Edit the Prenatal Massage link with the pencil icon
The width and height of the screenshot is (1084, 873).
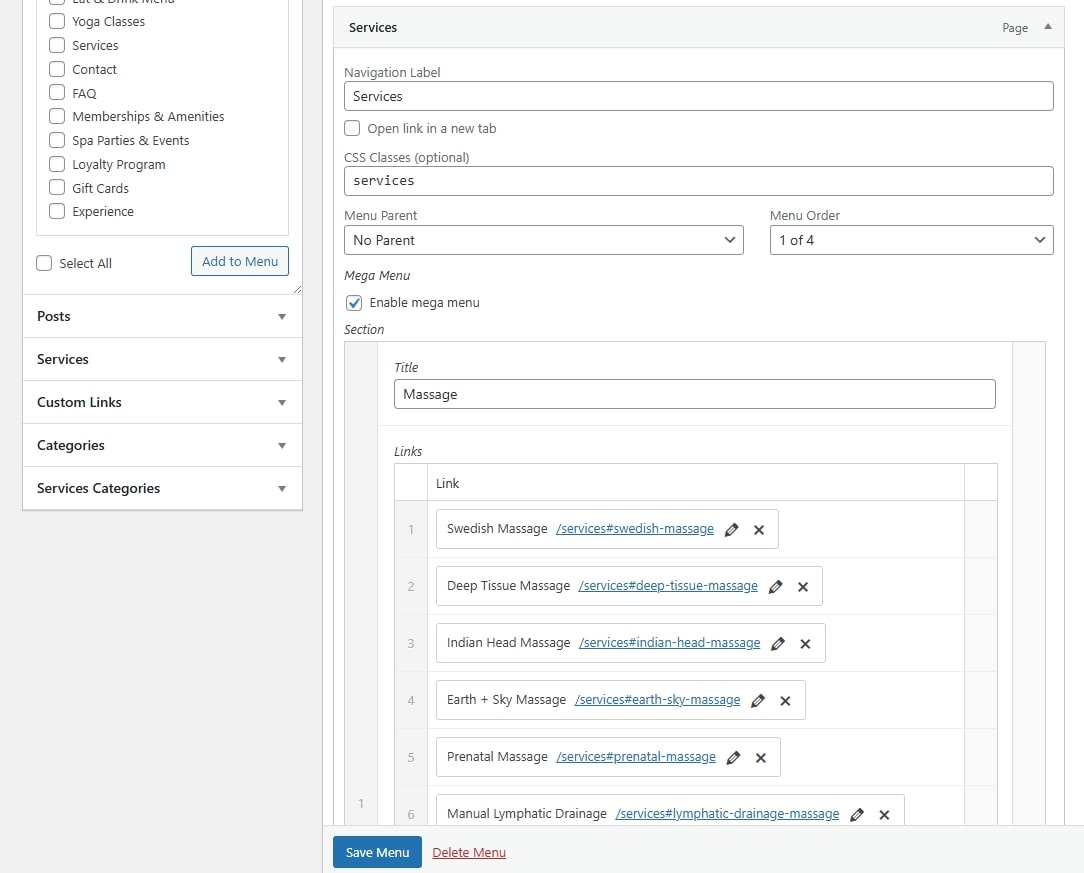(733, 758)
